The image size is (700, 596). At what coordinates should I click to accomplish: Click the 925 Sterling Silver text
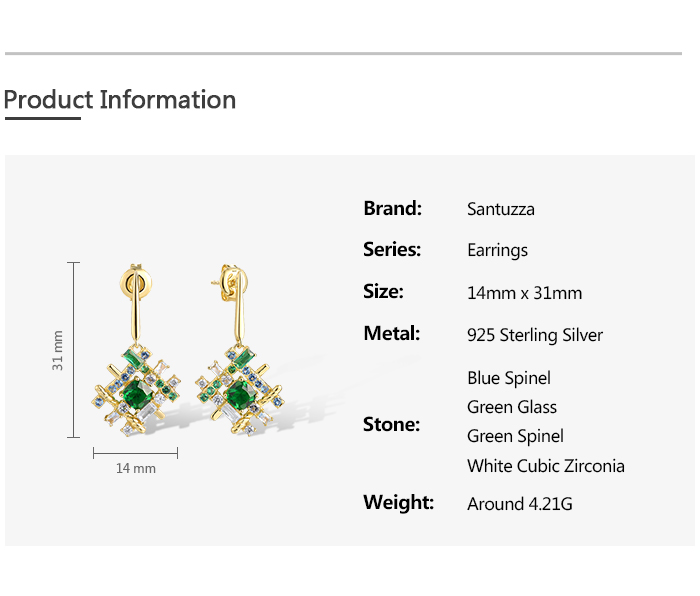pos(535,335)
